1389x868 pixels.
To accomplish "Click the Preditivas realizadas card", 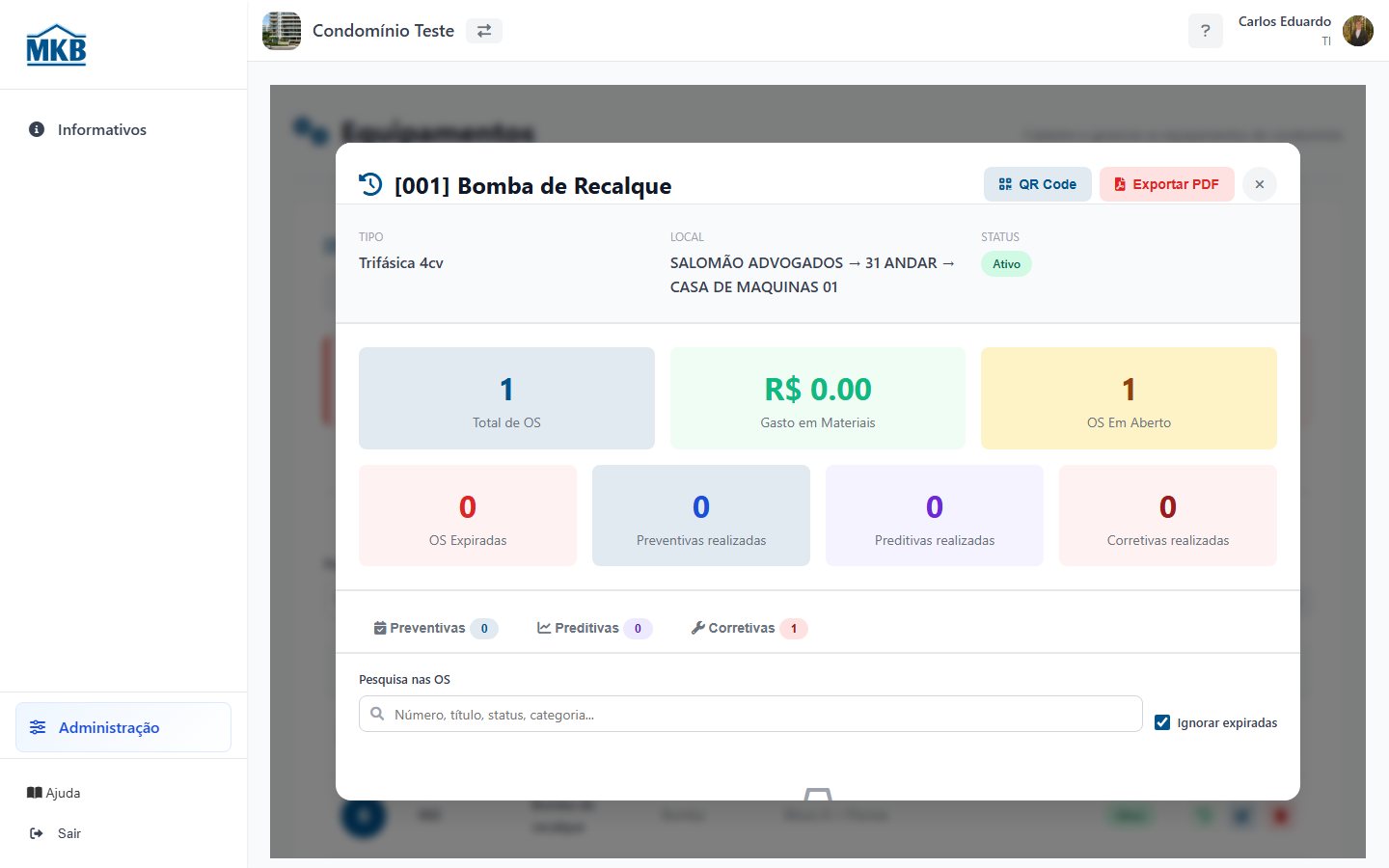I will coord(935,516).
